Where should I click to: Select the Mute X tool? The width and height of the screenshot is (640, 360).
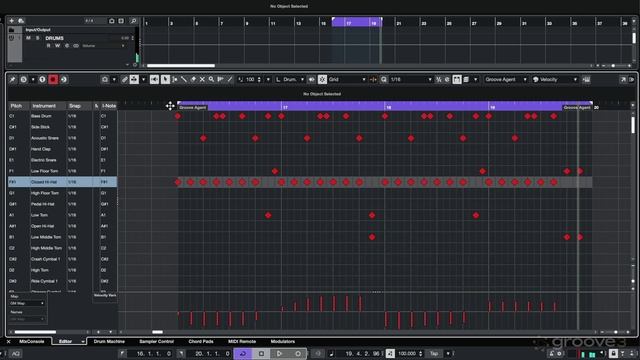click(x=202, y=80)
